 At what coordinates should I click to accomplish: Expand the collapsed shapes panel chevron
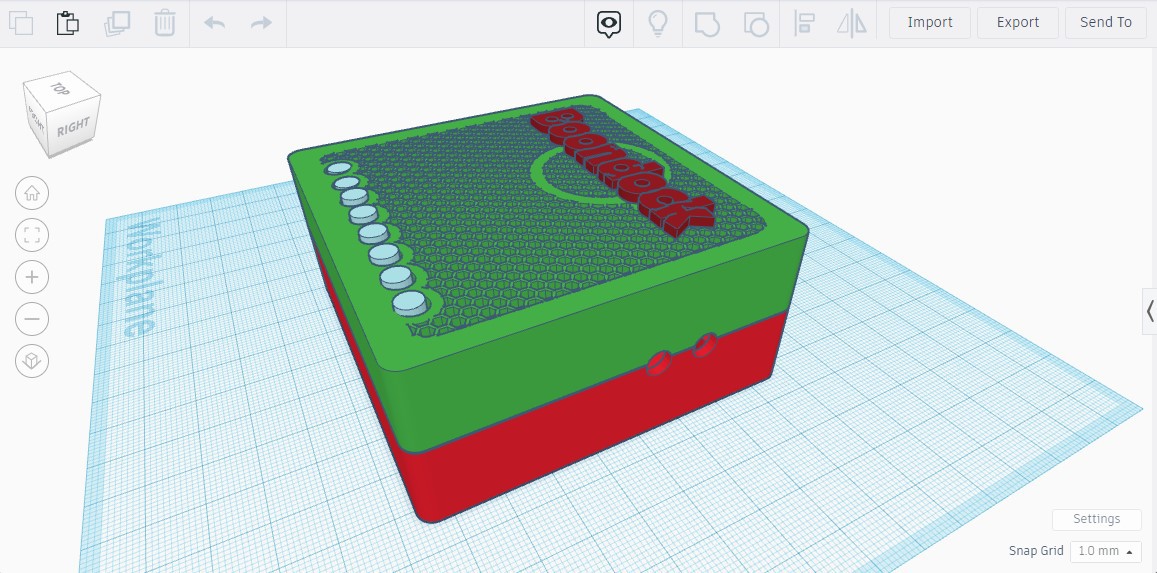(1150, 311)
